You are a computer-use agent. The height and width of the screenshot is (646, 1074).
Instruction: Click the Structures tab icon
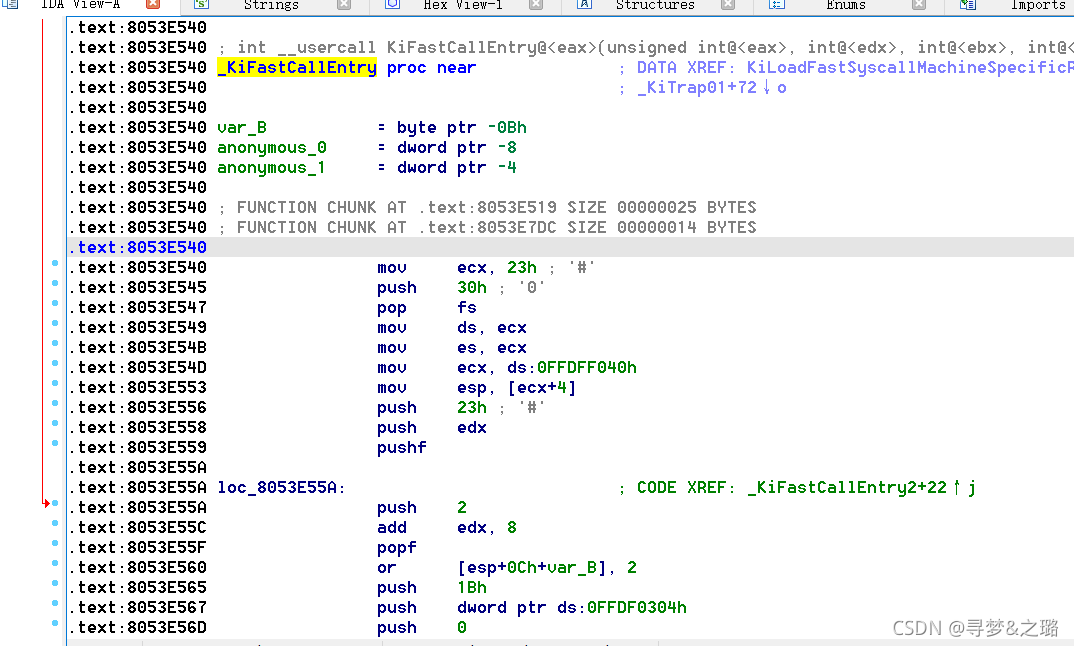click(x=584, y=4)
